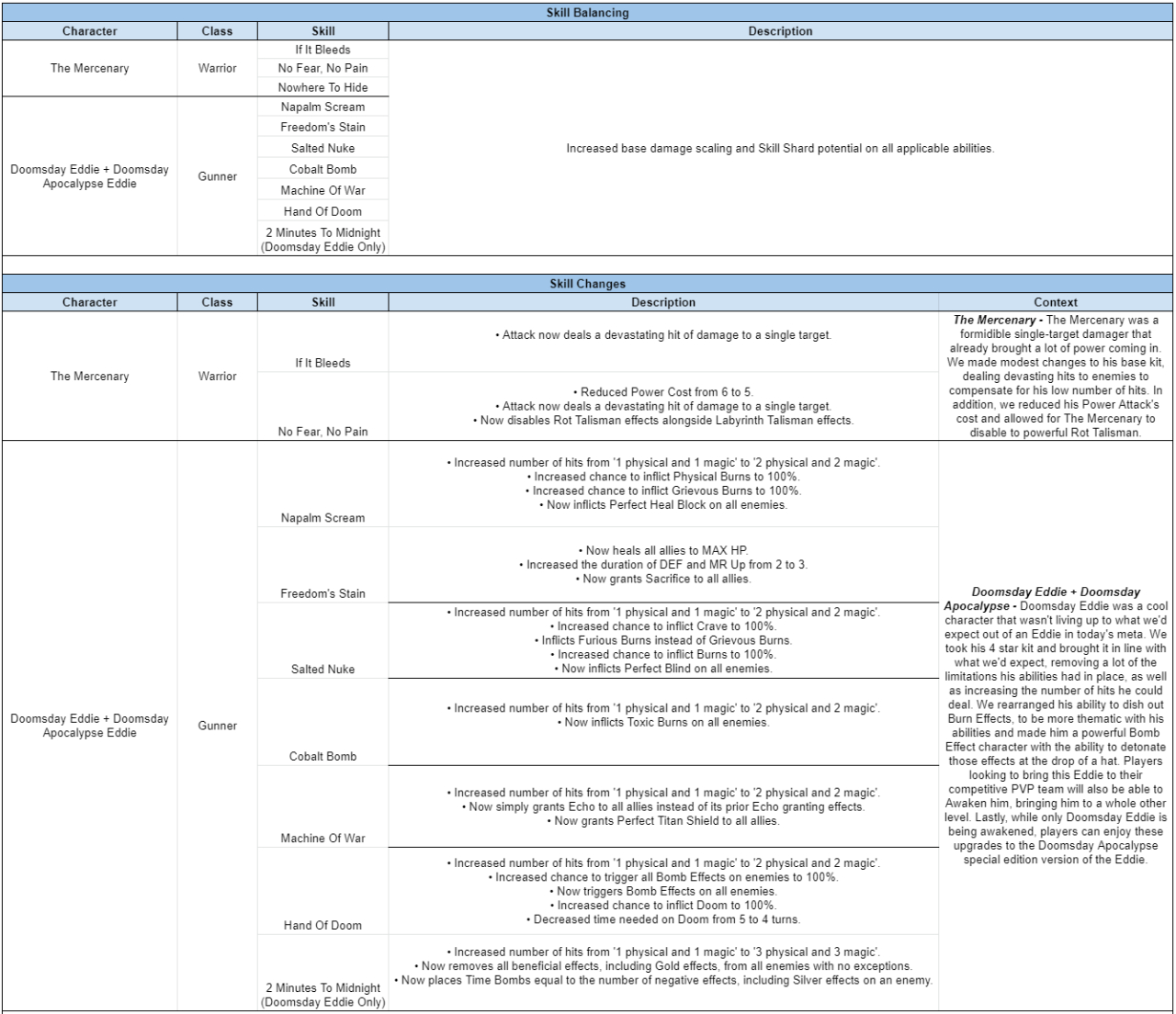
Task: Select the Perfect Heal Block description cell
Action: (662, 484)
